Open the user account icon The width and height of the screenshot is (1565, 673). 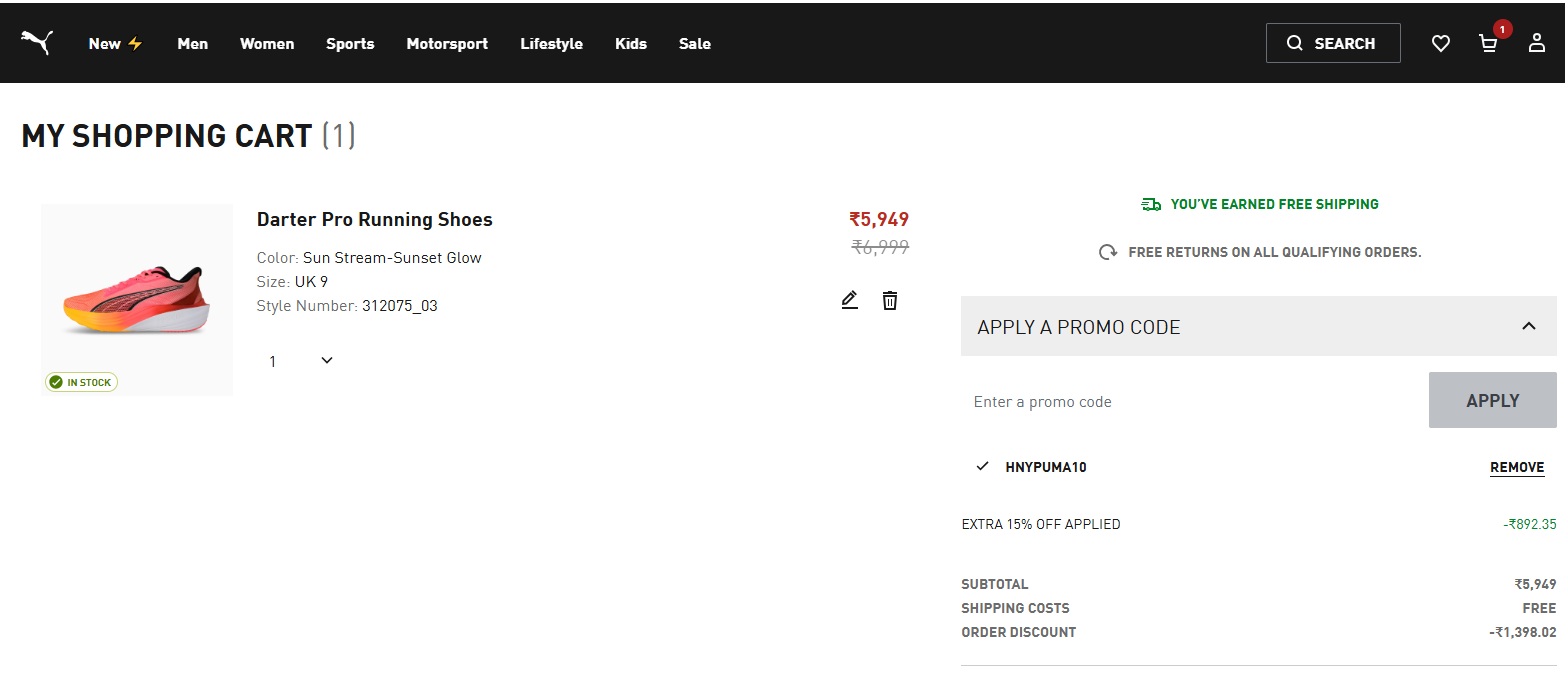1537,44
